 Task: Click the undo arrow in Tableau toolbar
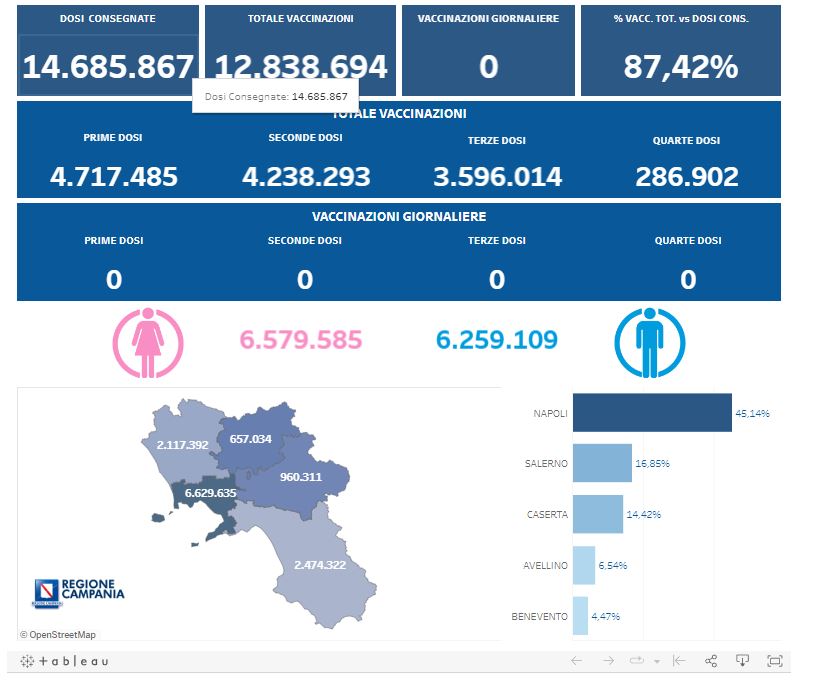click(x=576, y=661)
